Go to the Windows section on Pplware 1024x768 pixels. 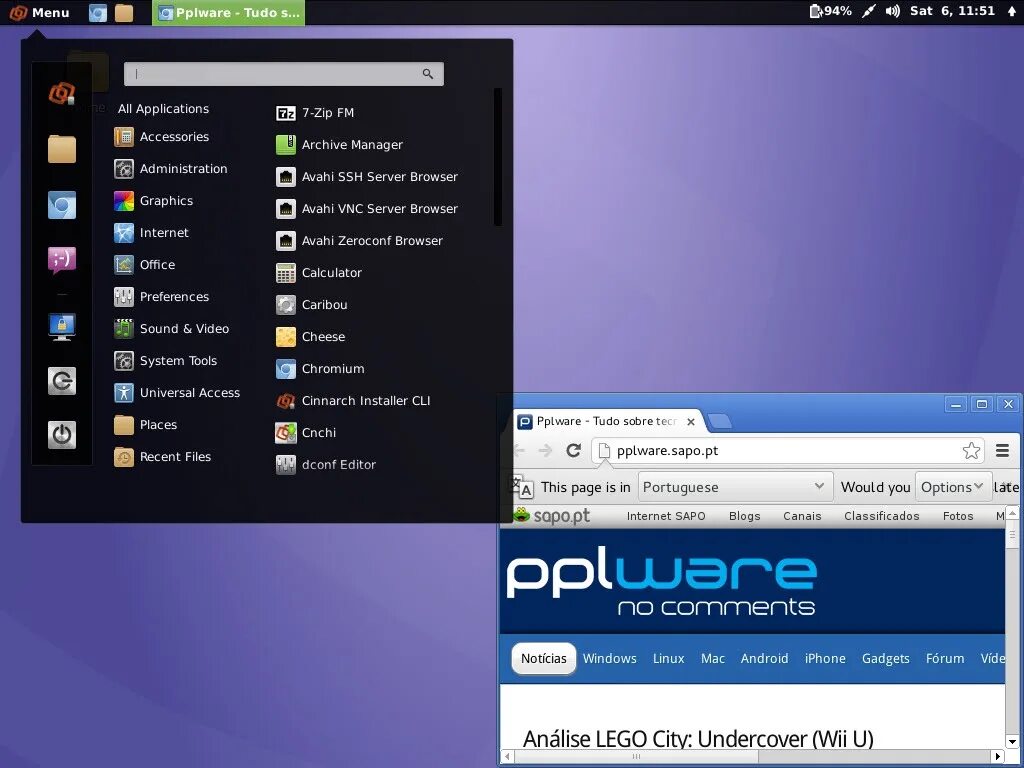609,658
